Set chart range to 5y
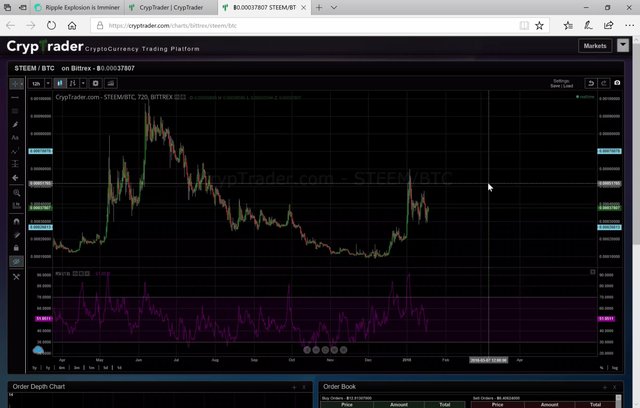 coord(35,368)
